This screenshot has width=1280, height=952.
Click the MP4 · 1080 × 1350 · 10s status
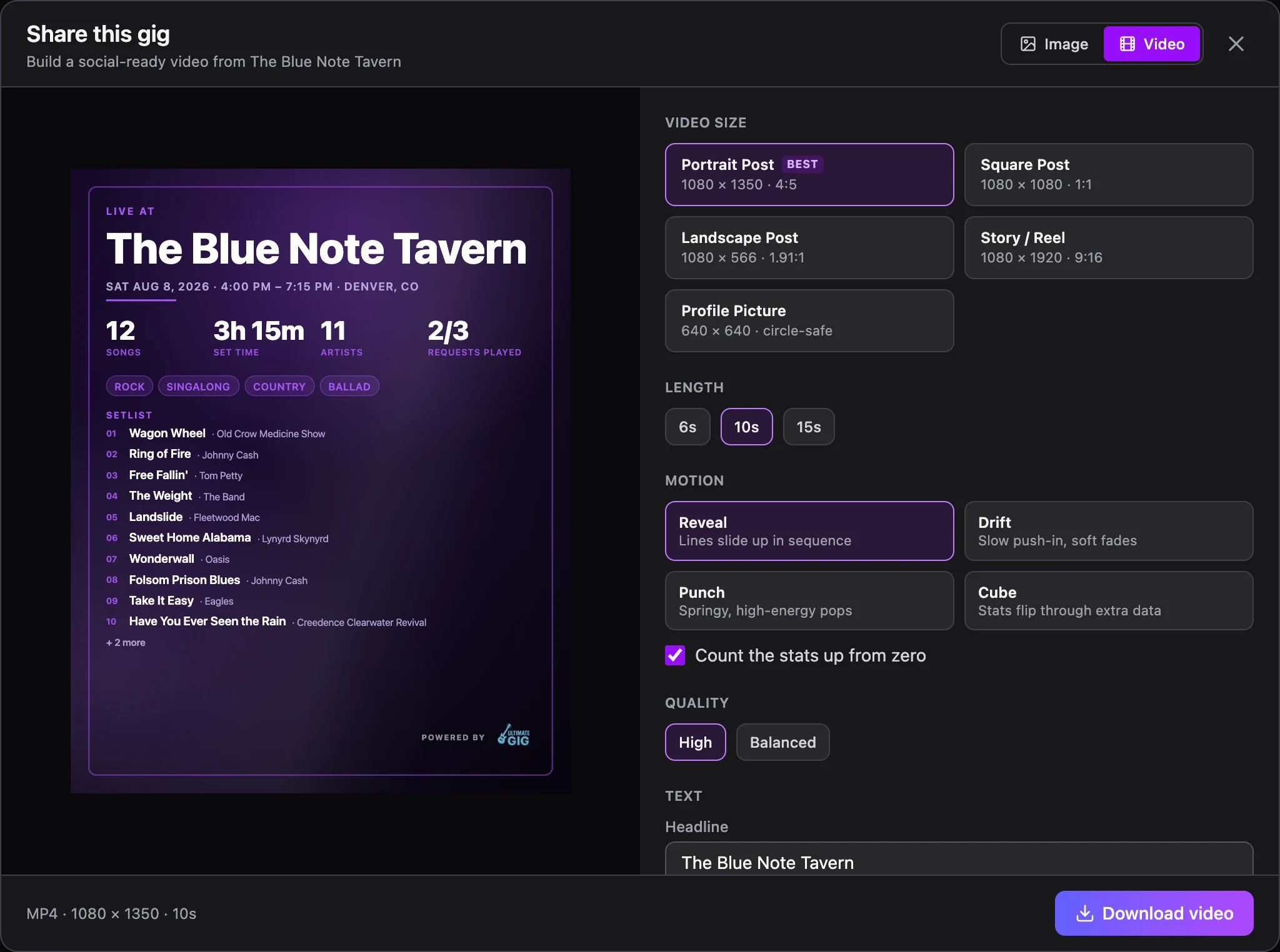coord(111,914)
